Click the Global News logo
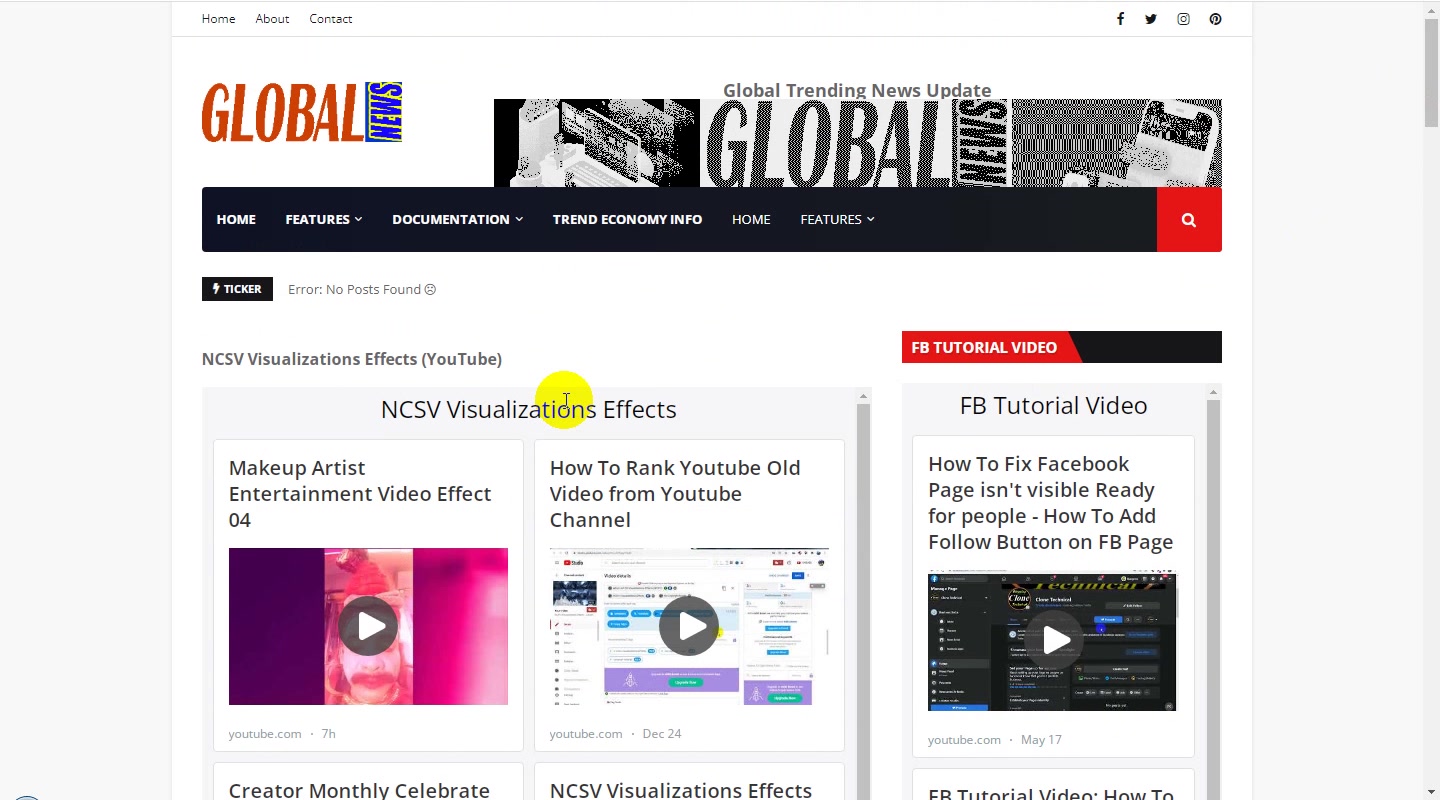1440x800 pixels. click(302, 112)
